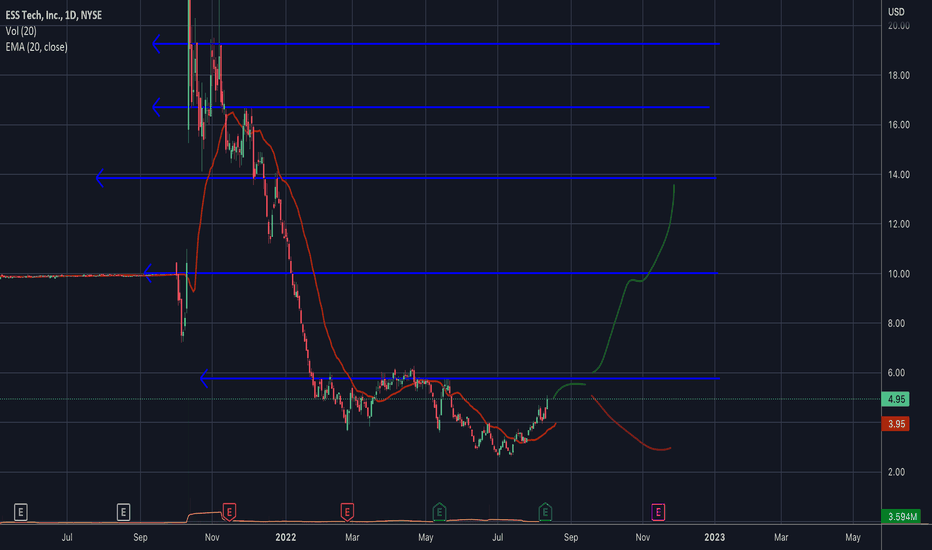Click the 8.00 price axis label
The height and width of the screenshot is (550, 932).
pyautogui.click(x=896, y=323)
